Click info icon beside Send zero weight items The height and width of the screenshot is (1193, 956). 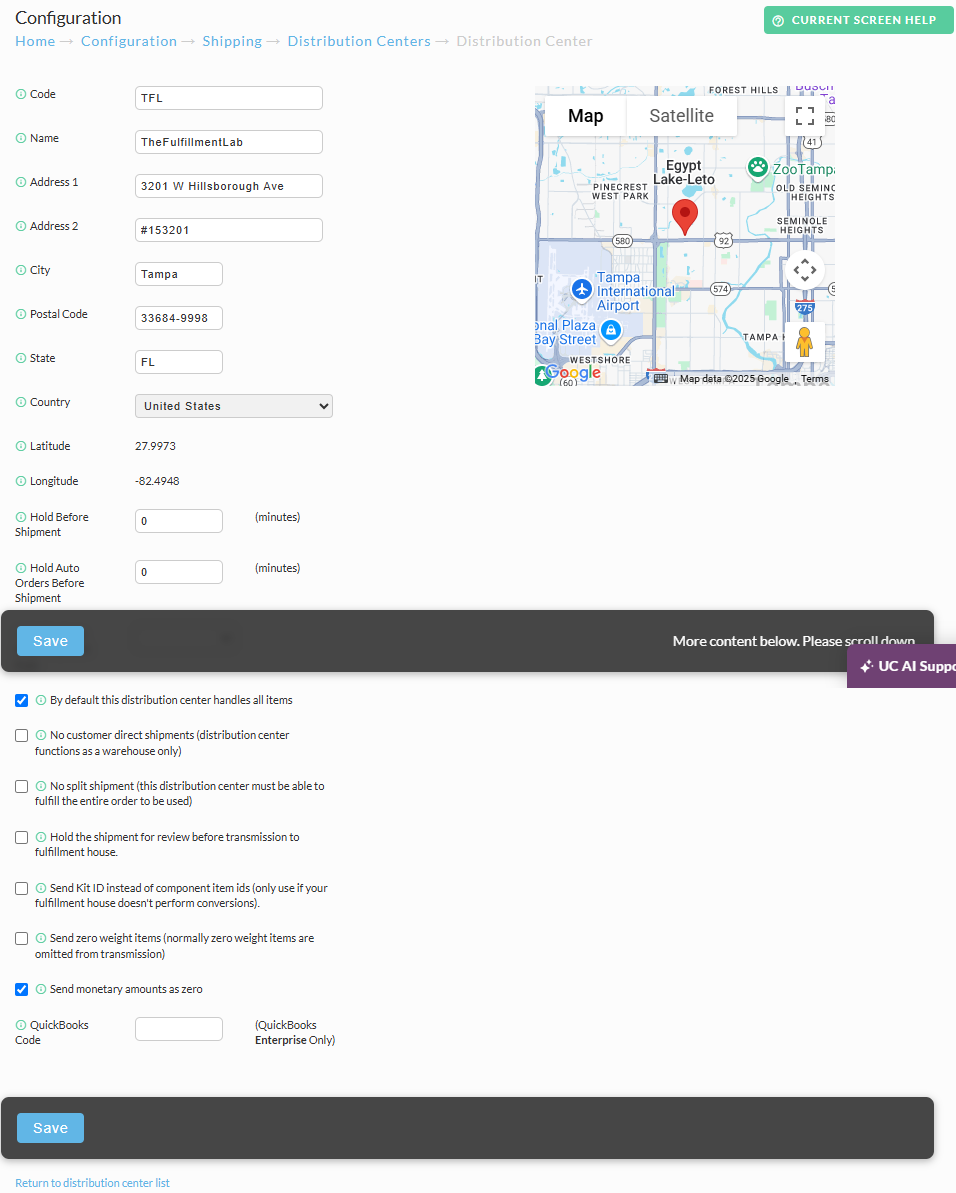(x=41, y=939)
